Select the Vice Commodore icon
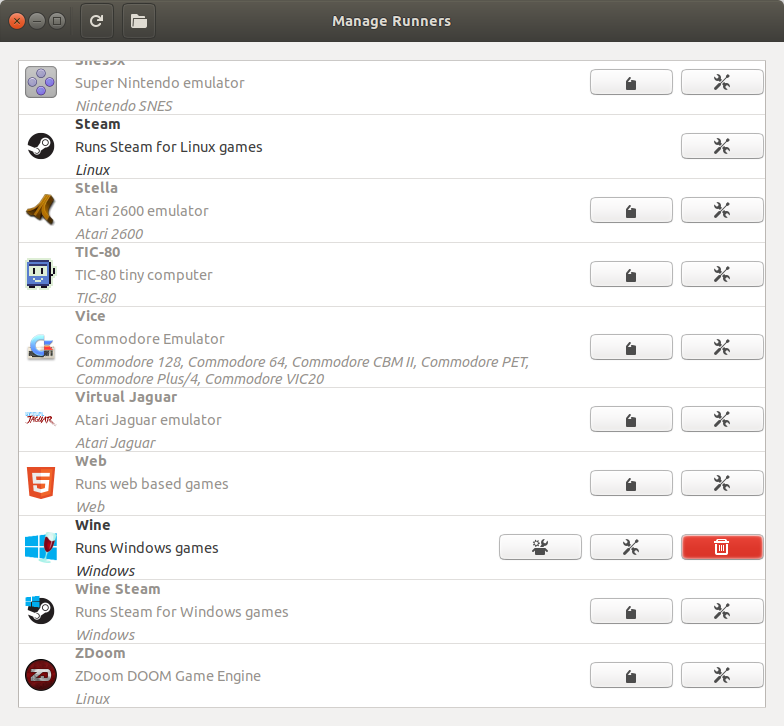784x726 pixels. tap(41, 347)
